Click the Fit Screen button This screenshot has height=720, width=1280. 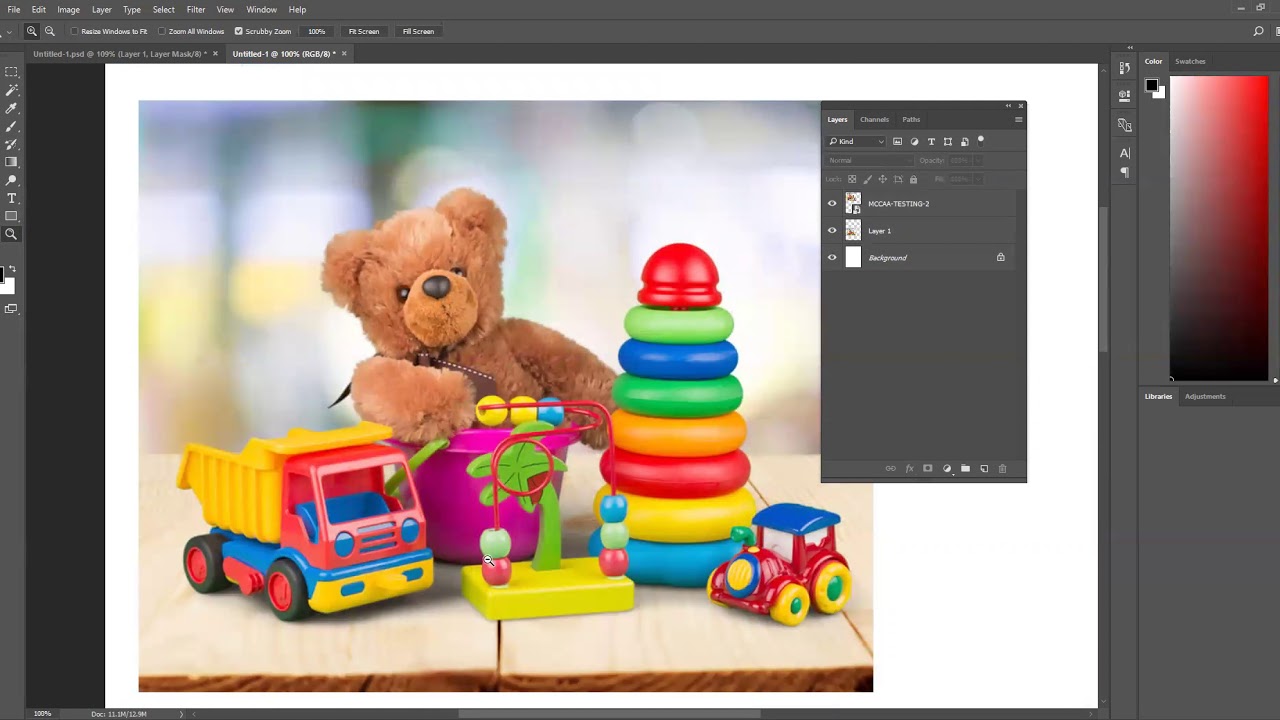point(364,31)
